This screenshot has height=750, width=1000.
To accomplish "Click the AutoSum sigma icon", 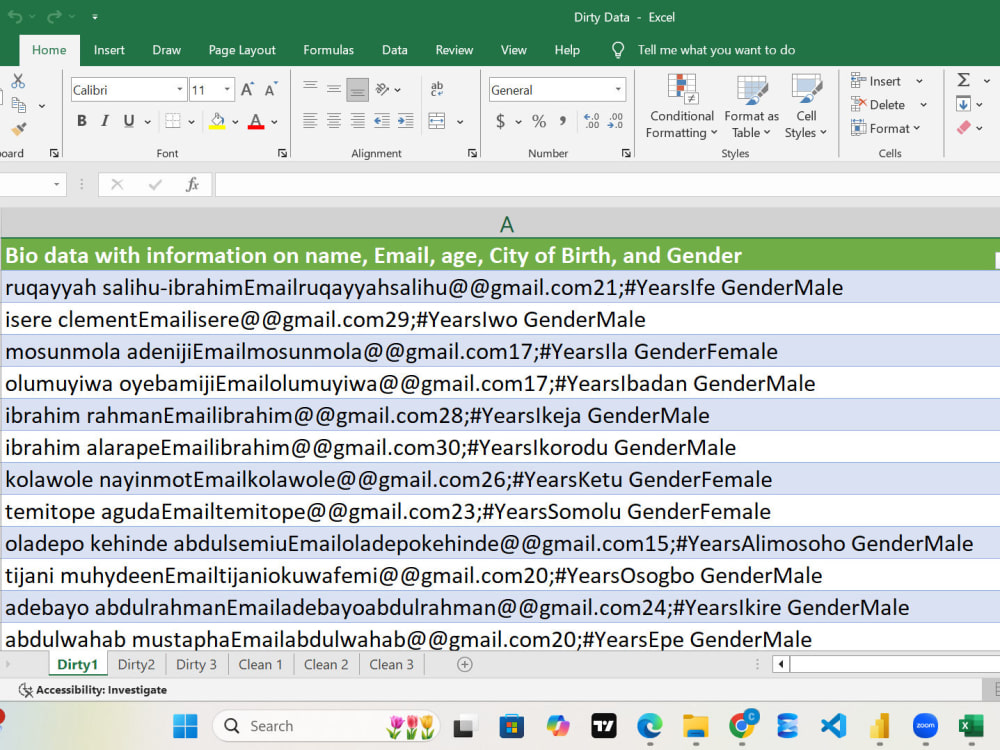I will click(x=964, y=80).
